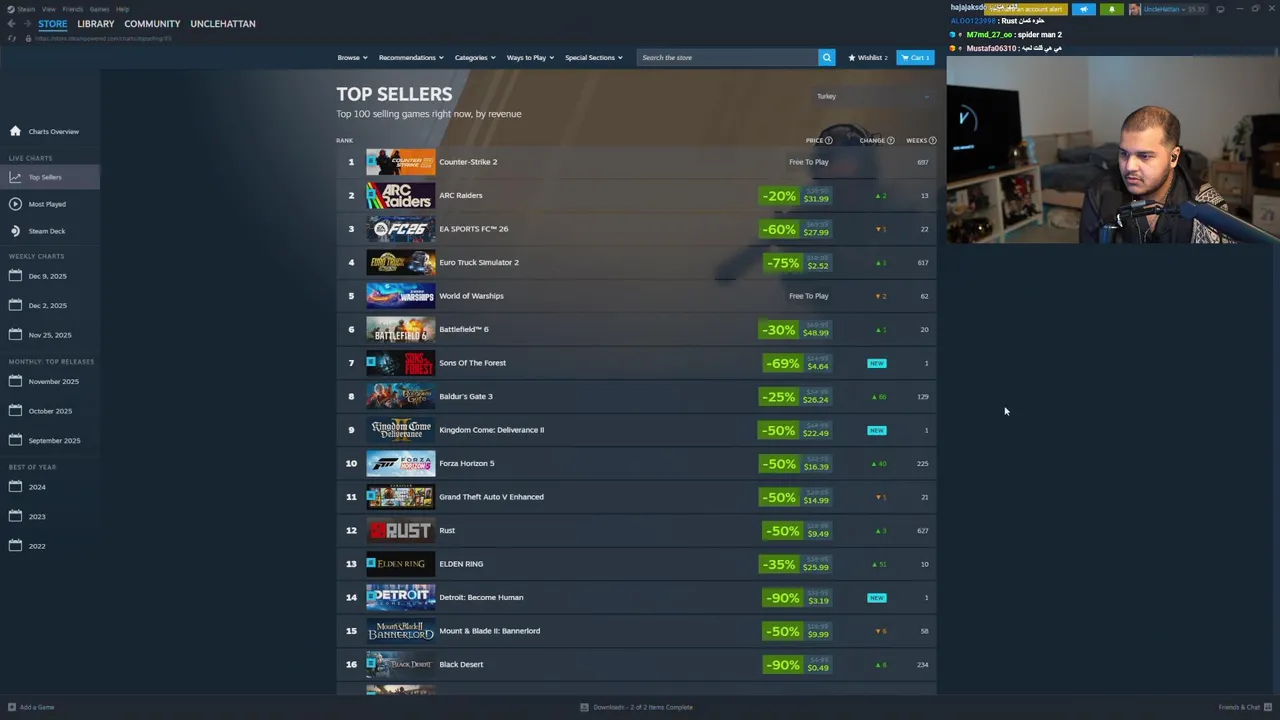Click EA SPORTS FC 26 thumbnail
The image size is (1280, 720).
click(x=401, y=229)
